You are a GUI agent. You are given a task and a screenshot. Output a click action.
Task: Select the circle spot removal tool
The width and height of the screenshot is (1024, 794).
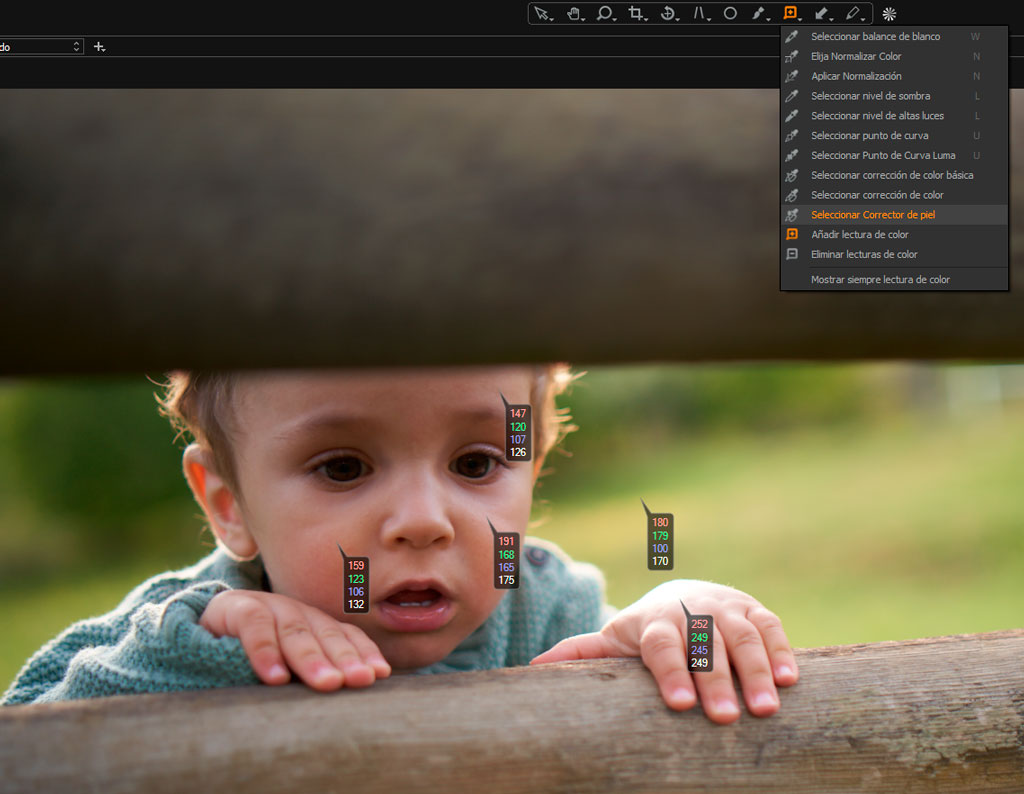click(x=730, y=14)
